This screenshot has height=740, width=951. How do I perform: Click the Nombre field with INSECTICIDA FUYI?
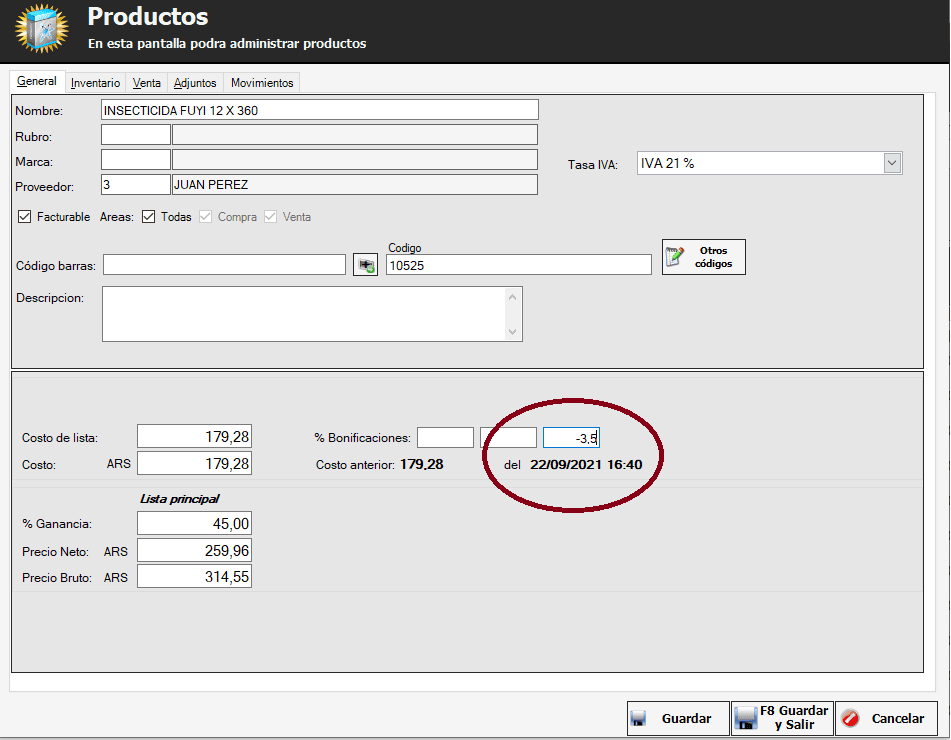[320, 110]
